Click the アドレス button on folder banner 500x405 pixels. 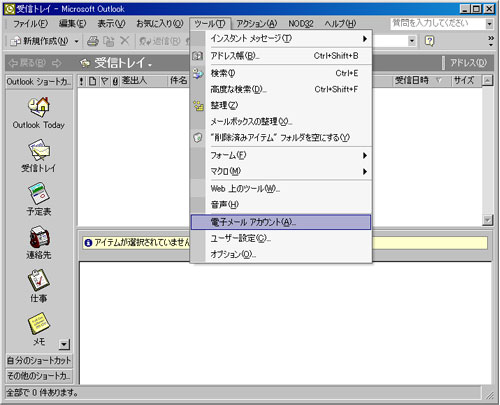pos(468,63)
